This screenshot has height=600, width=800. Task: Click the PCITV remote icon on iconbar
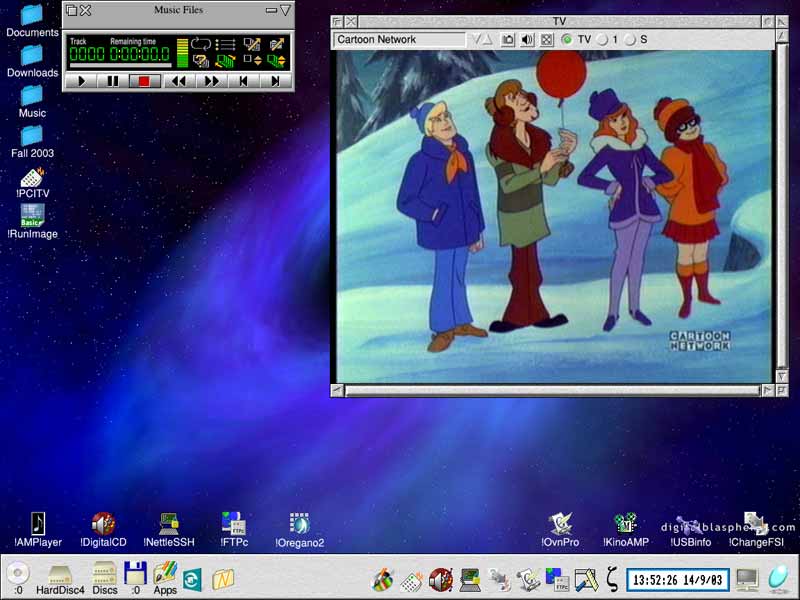pyautogui.click(x=411, y=581)
